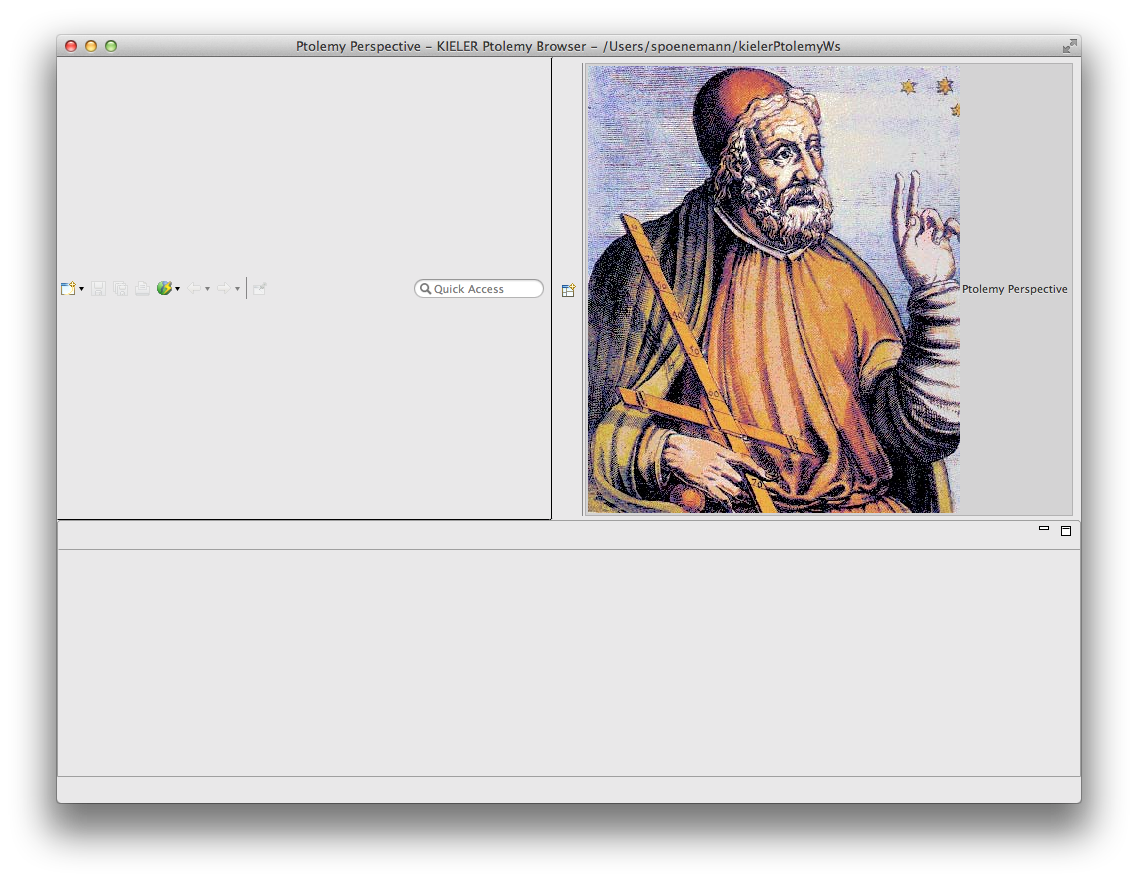Minimize the lower view panel

point(1043,529)
